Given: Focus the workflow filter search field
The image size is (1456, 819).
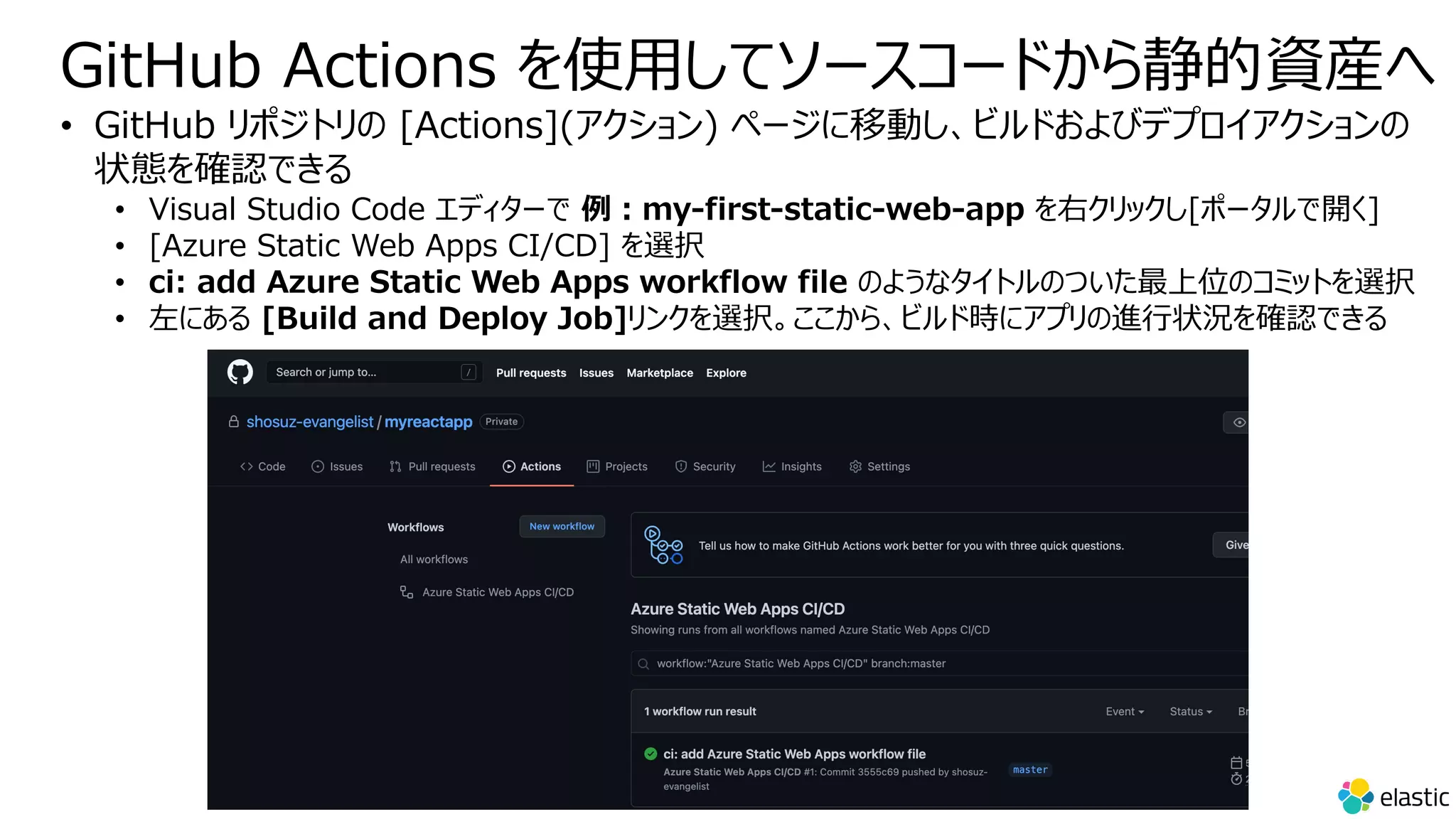Looking at the screenshot, I should coord(939,663).
